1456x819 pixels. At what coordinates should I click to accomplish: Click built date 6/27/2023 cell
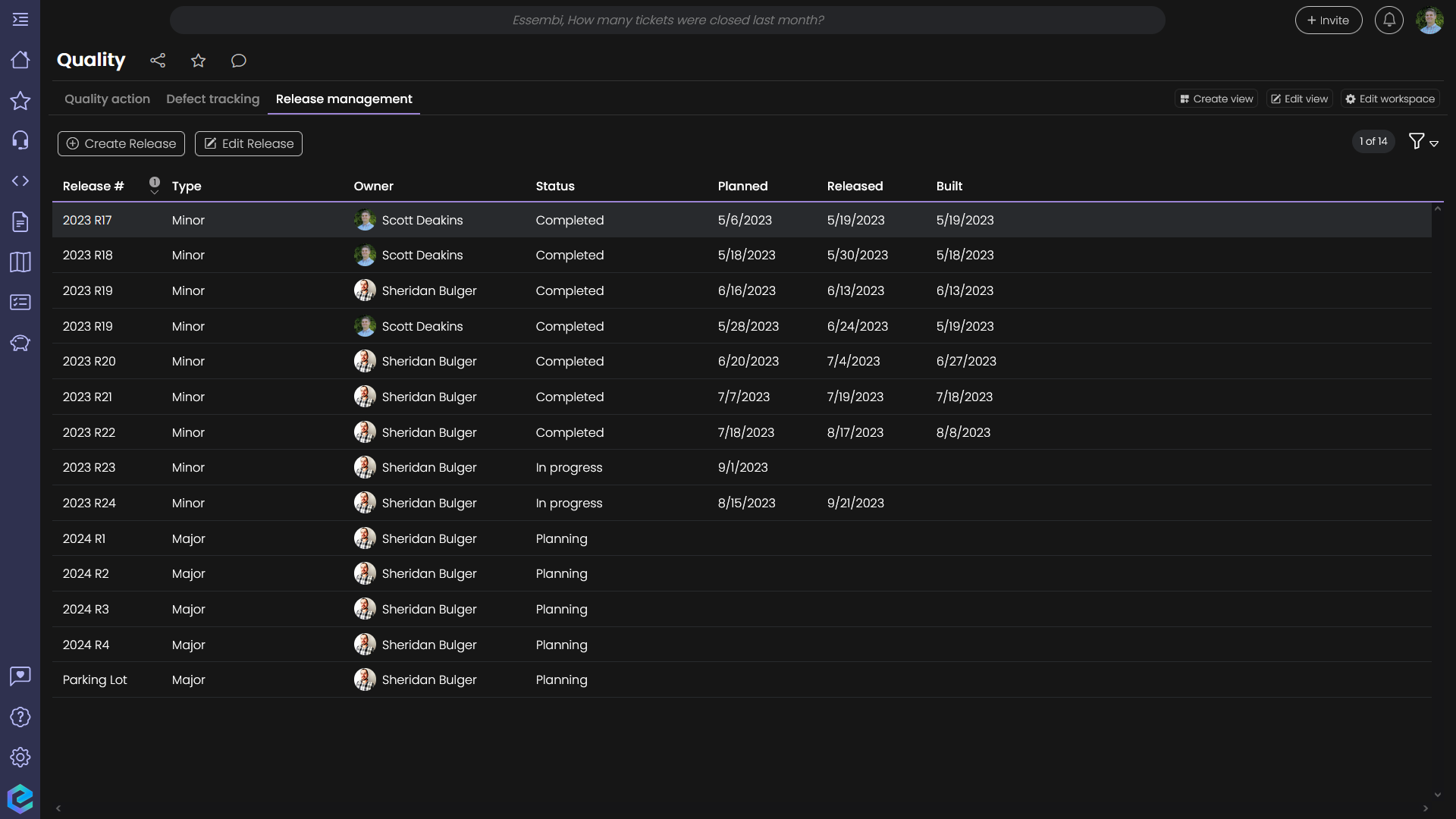(966, 361)
